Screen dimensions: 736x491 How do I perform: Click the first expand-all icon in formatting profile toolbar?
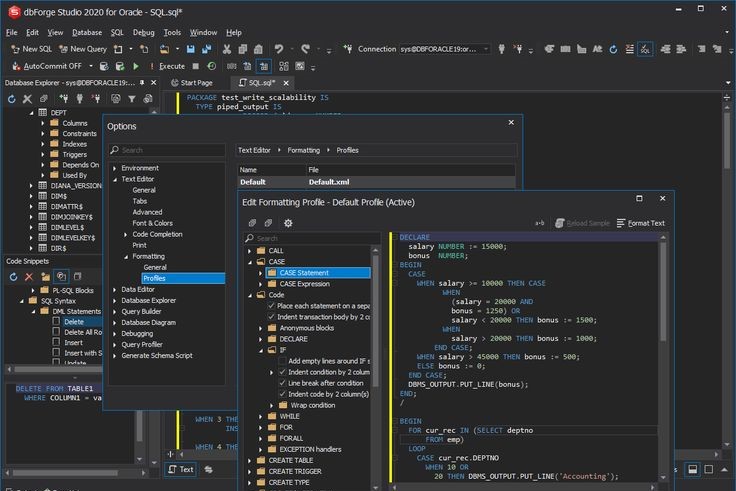point(252,223)
